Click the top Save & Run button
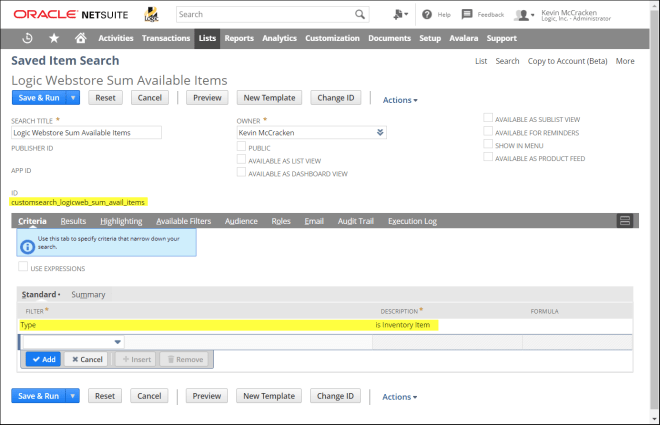 [x=39, y=98]
